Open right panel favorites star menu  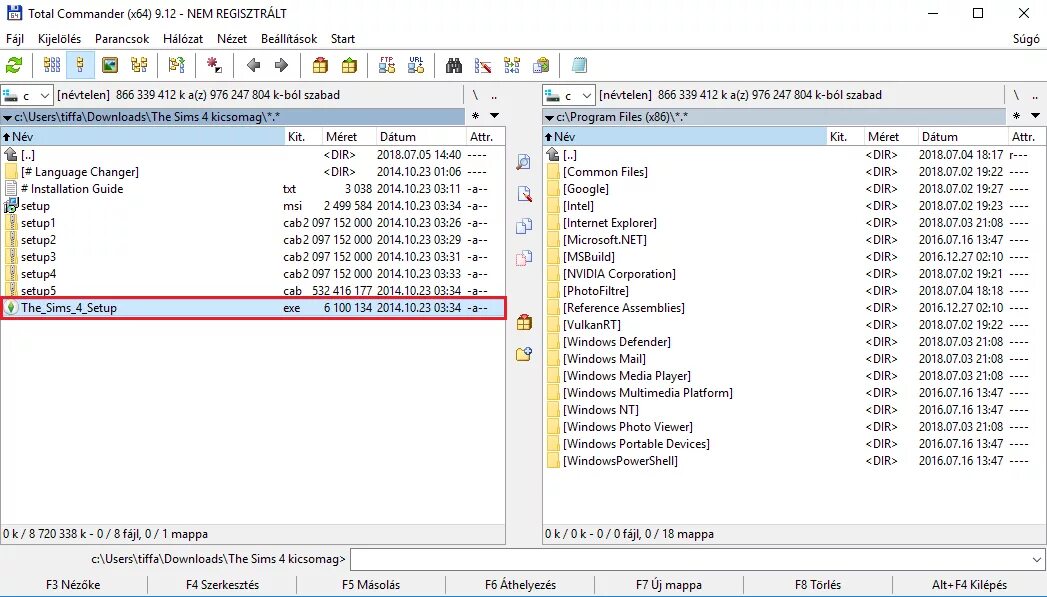click(x=1016, y=116)
